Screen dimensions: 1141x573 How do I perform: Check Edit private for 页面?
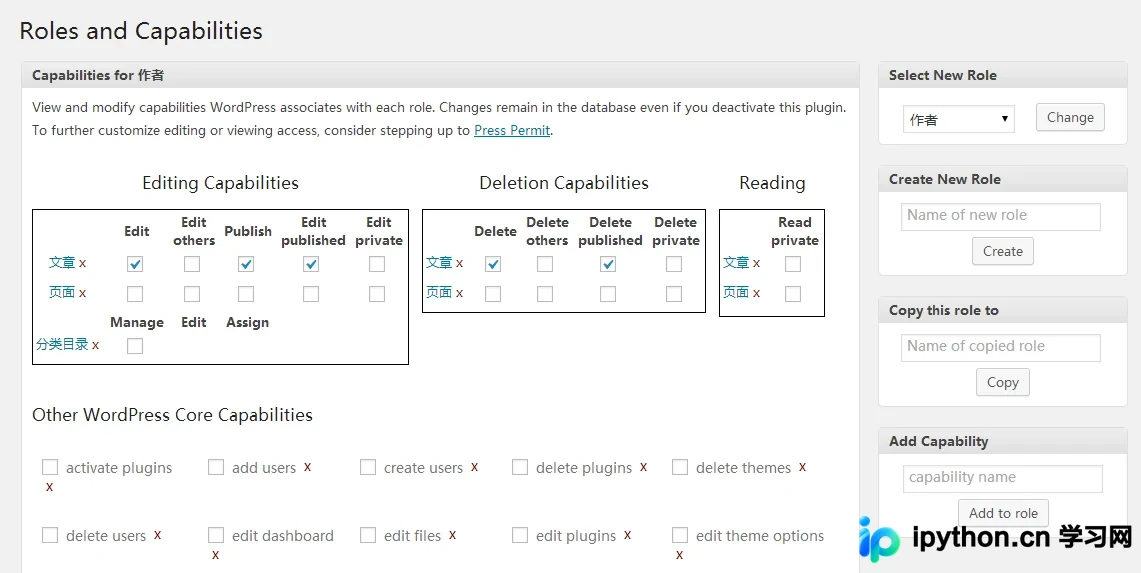376,293
